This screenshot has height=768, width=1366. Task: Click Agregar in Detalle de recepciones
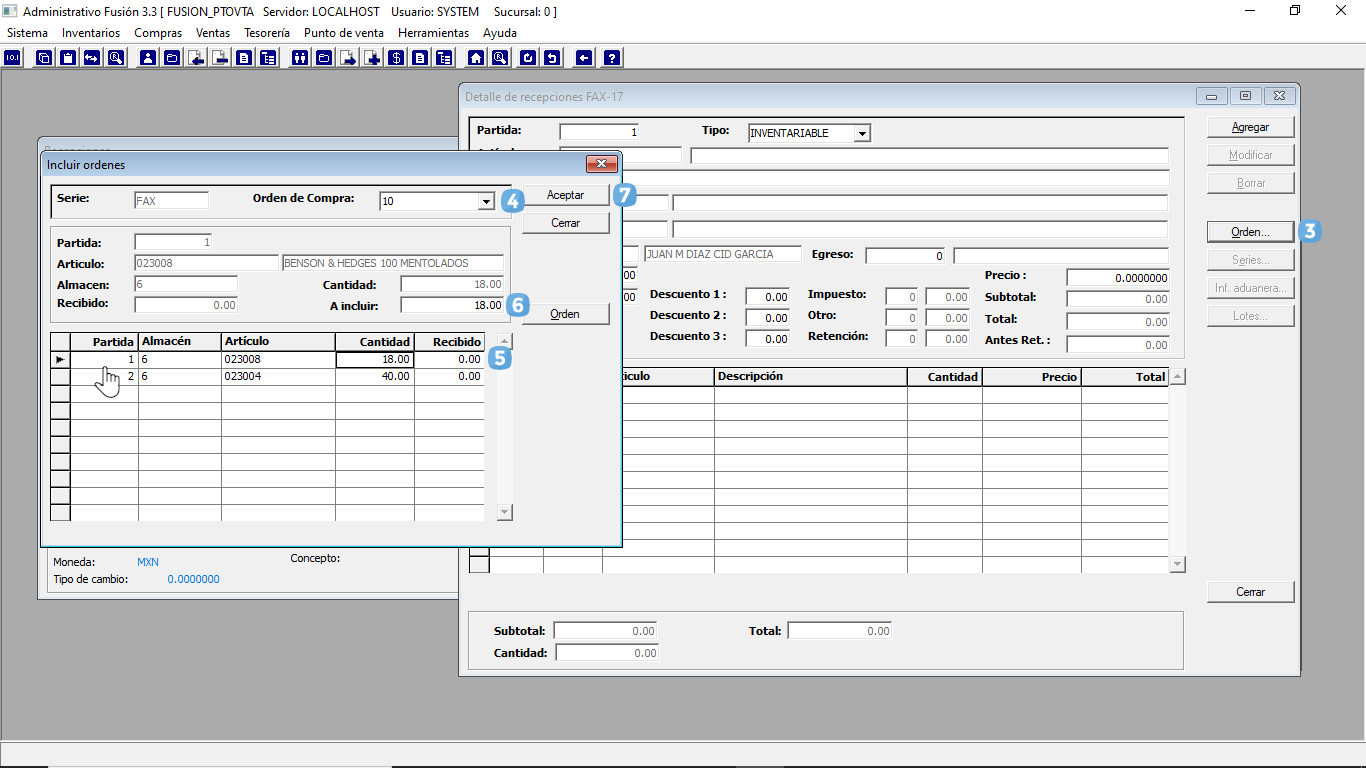click(1250, 127)
